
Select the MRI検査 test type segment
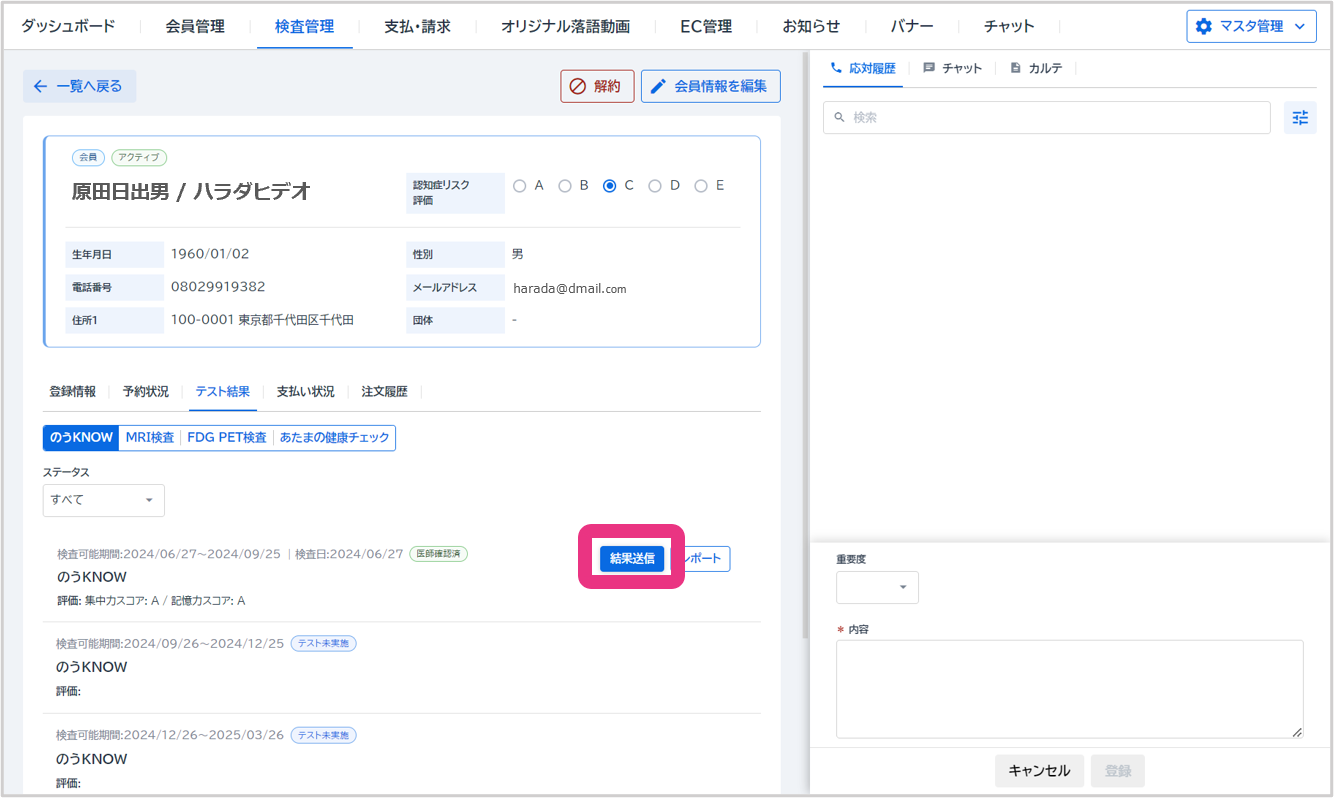pyautogui.click(x=150, y=438)
